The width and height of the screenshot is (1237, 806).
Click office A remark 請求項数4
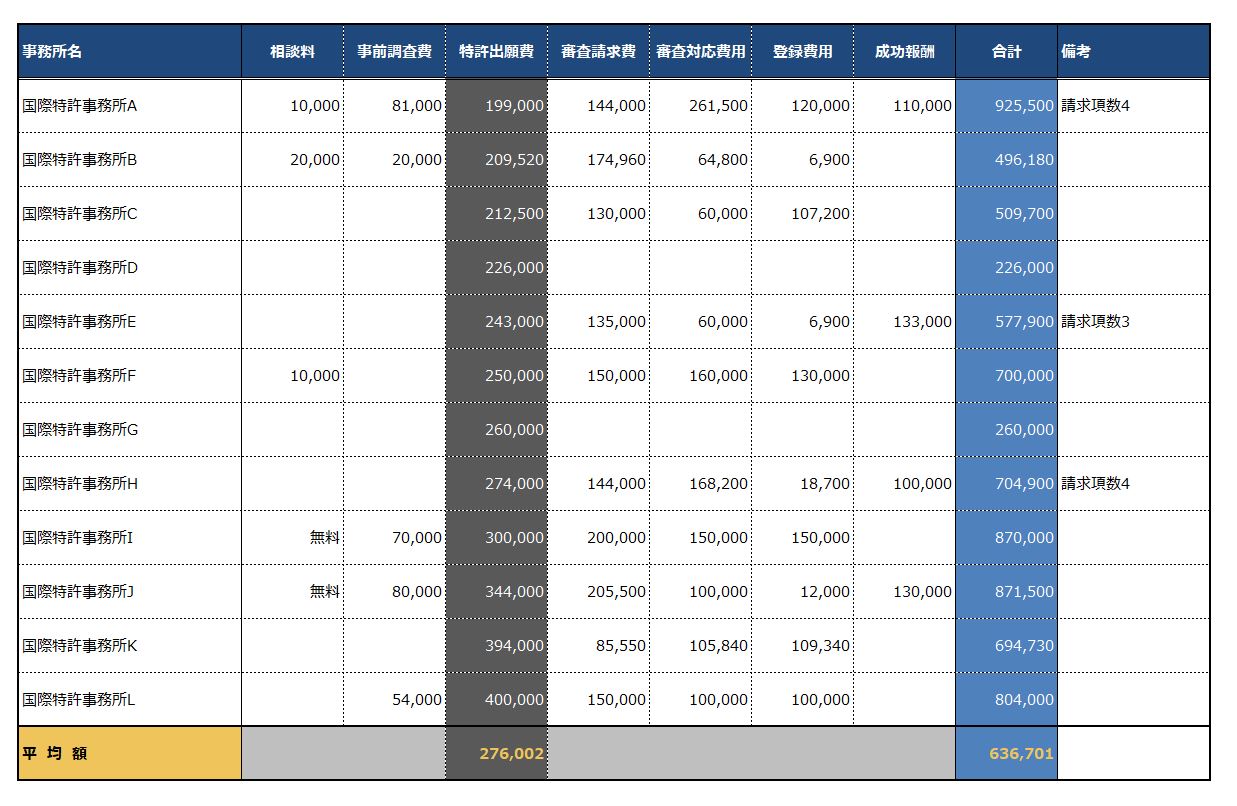coord(1134,106)
